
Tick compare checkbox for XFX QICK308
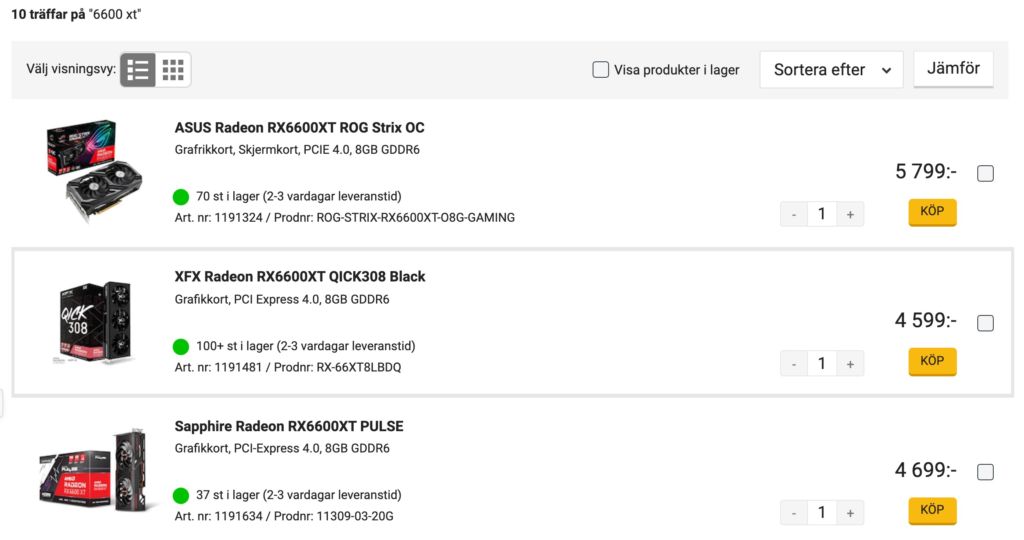point(985,323)
